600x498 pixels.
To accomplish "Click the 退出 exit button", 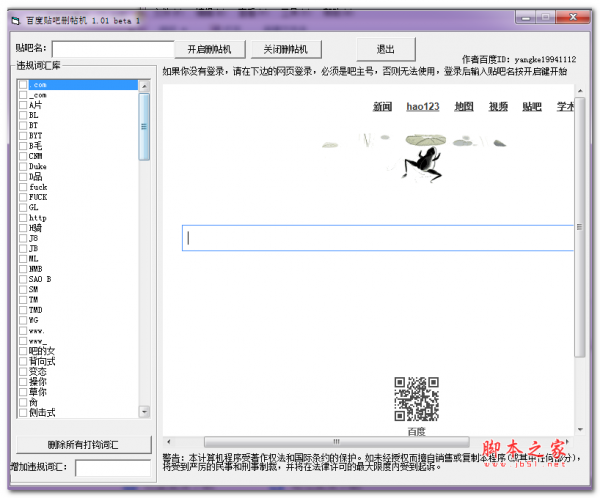I will pos(386,49).
